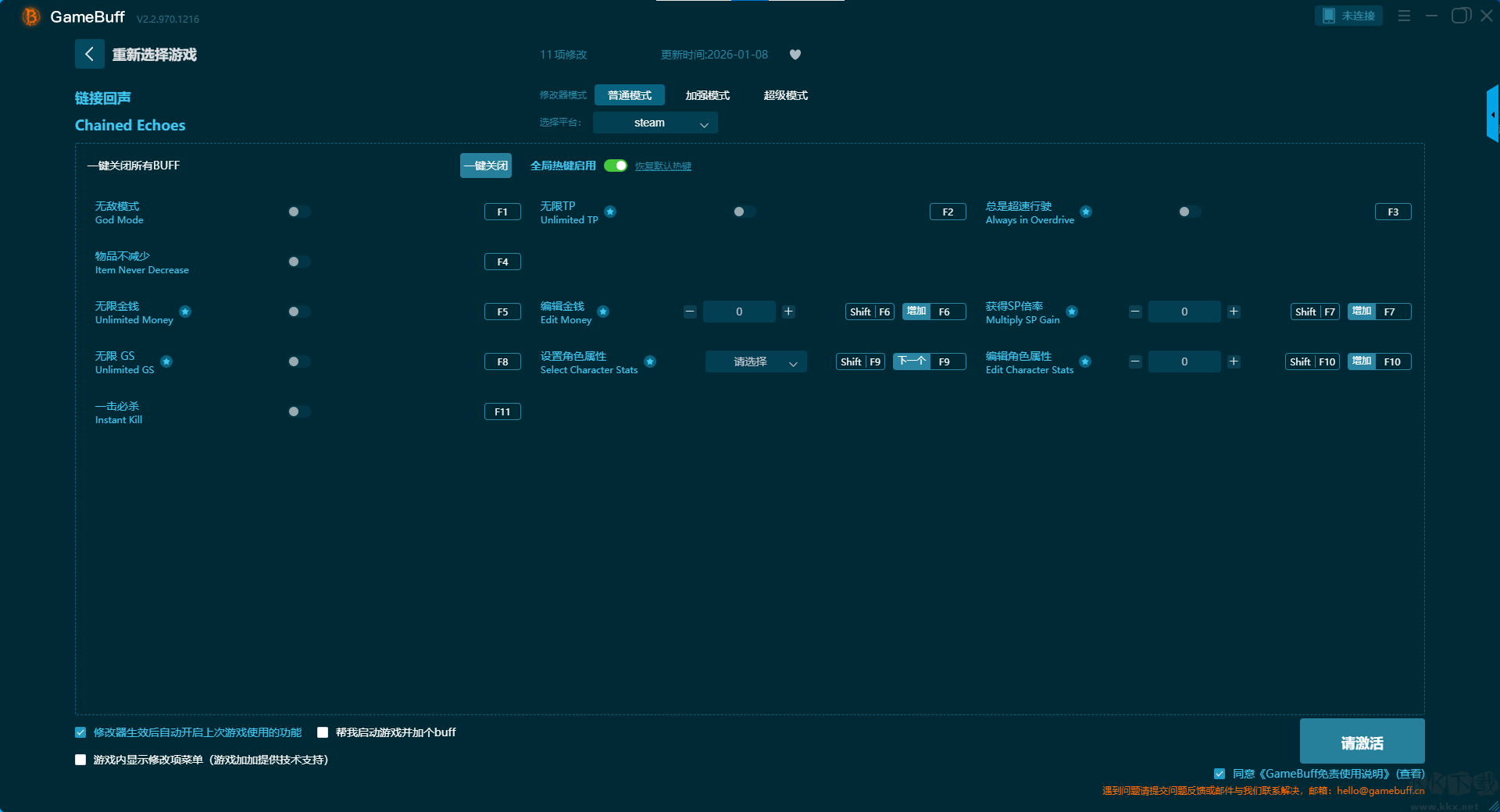Check the 帮我启动游戏并加个buff checkbox
This screenshot has height=812, width=1500.
[323, 732]
